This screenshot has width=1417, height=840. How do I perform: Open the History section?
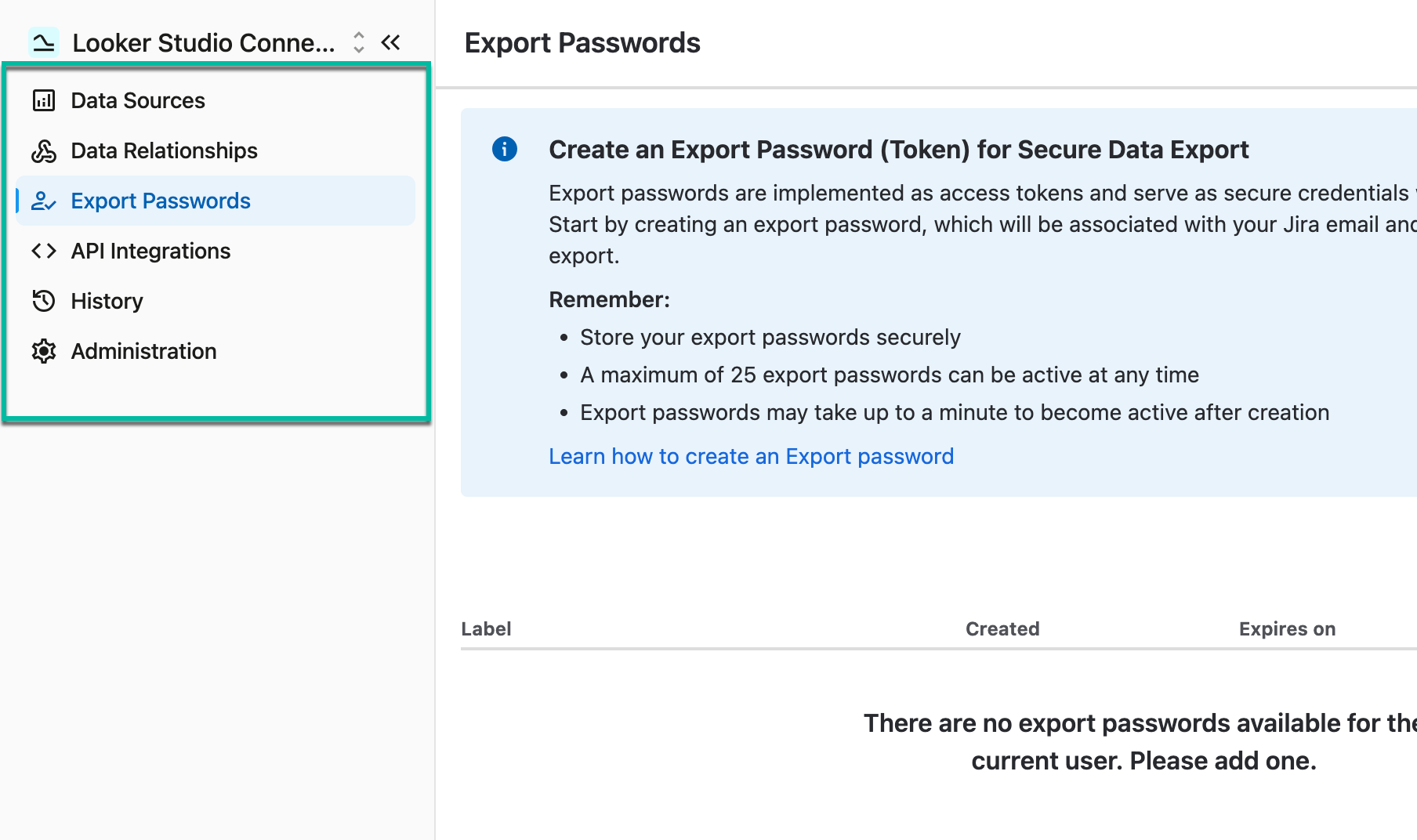(216, 301)
